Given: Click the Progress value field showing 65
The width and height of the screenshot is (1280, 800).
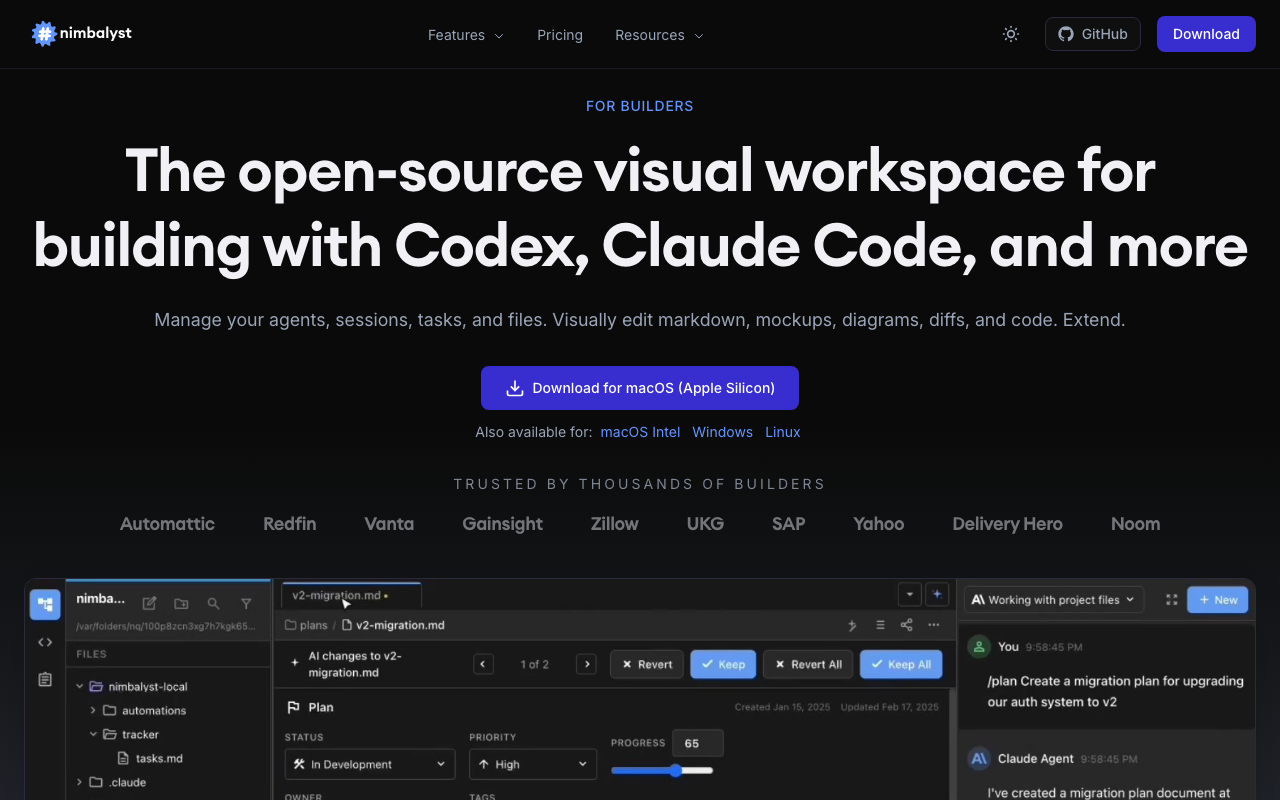Looking at the screenshot, I should 697,743.
